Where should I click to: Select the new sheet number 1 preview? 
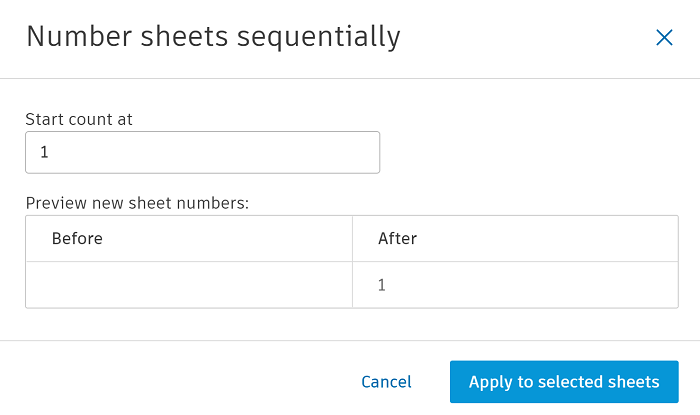(382, 285)
